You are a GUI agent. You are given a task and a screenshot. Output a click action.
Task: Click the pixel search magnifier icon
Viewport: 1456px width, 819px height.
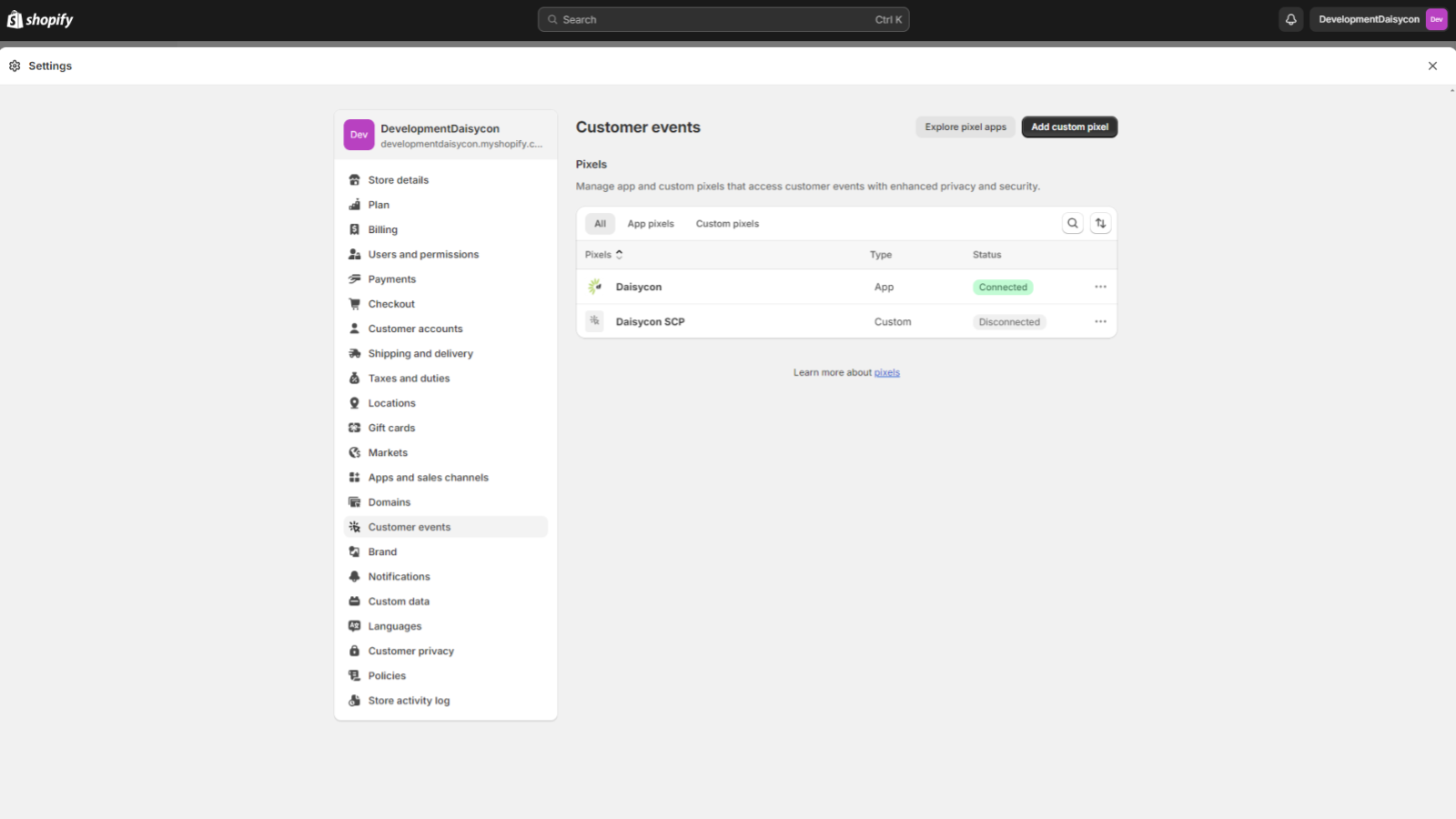click(x=1073, y=223)
